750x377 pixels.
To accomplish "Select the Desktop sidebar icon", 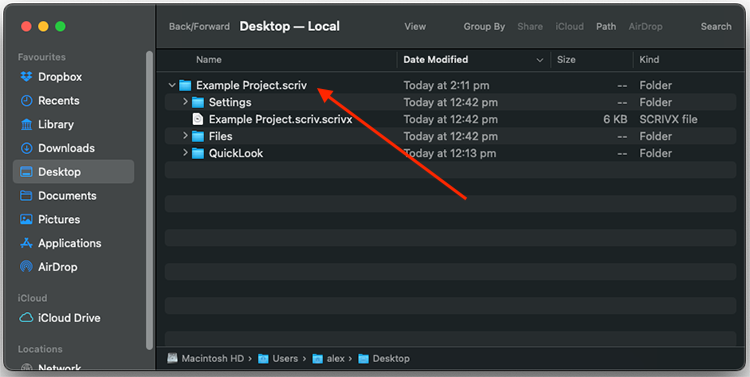I will pyautogui.click(x=26, y=172).
